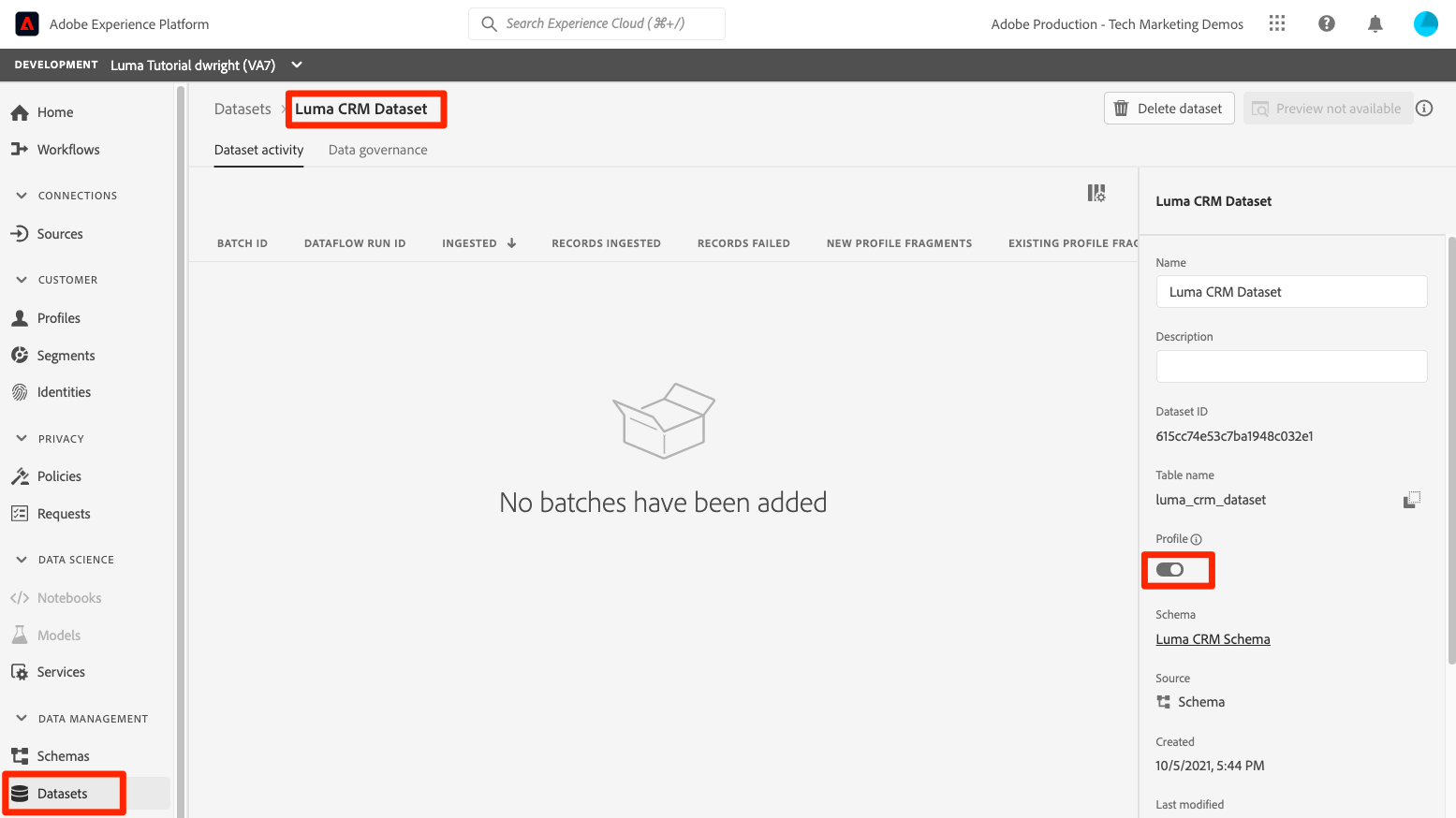Click the Services icon

click(x=20, y=672)
